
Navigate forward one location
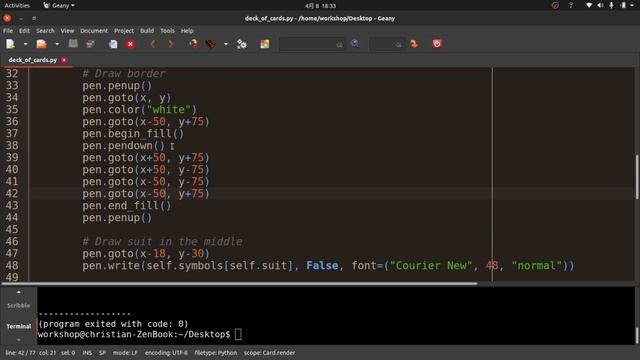[x=171, y=44]
